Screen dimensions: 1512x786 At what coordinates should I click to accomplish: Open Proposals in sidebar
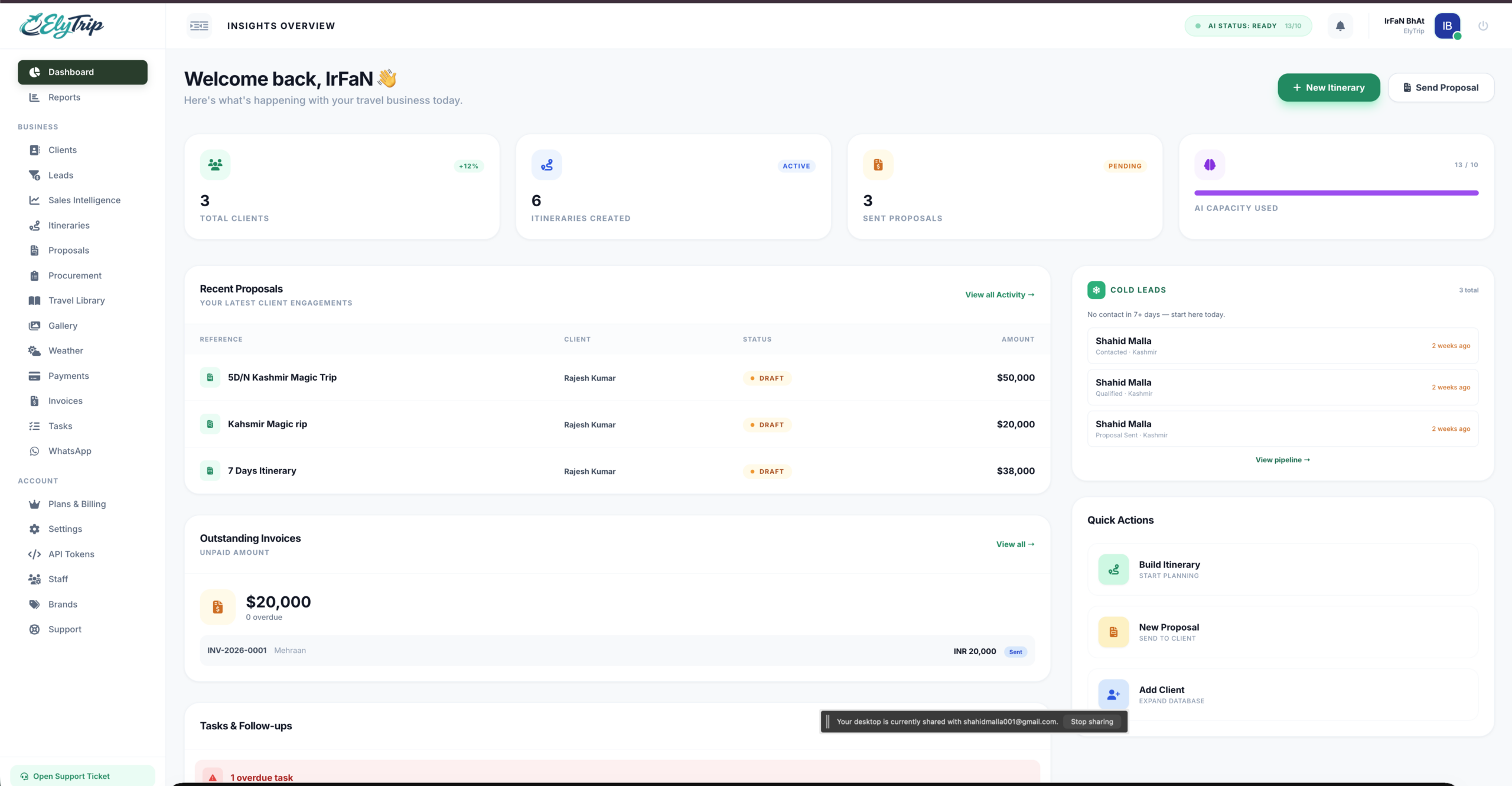click(83, 251)
